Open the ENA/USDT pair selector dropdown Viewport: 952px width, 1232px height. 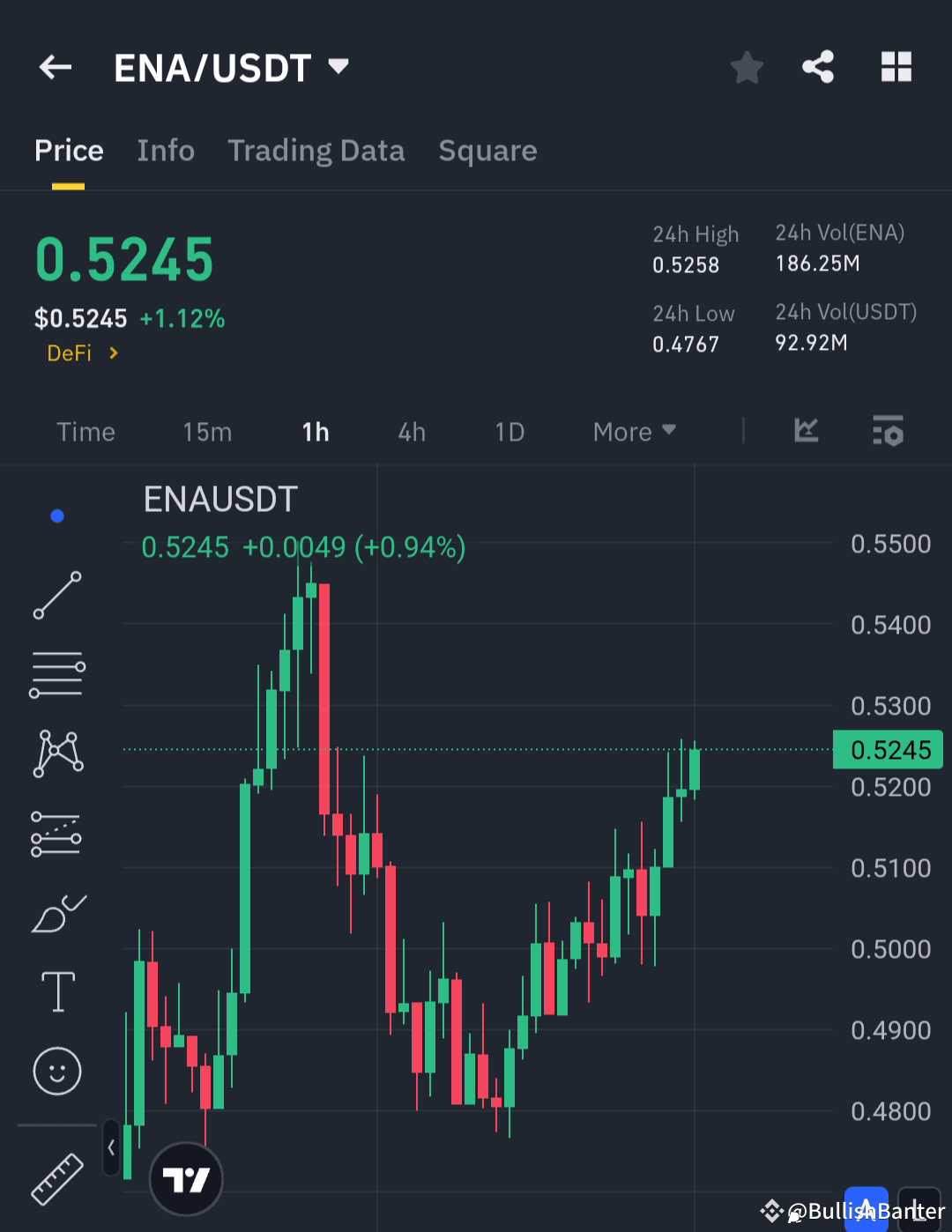[x=338, y=65]
